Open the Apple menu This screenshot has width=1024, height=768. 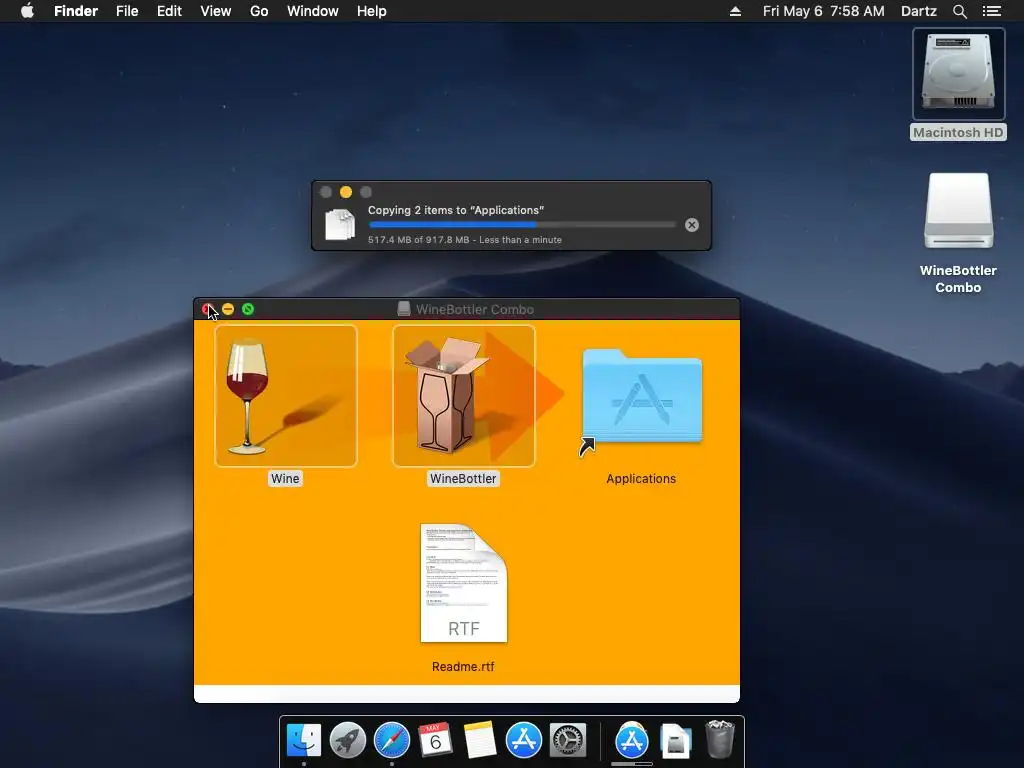pyautogui.click(x=27, y=11)
